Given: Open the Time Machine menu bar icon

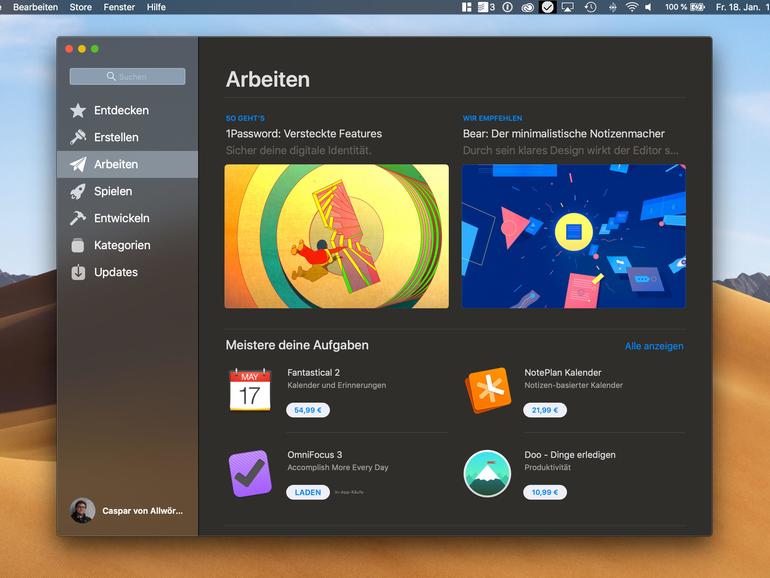Looking at the screenshot, I should coord(590,7).
